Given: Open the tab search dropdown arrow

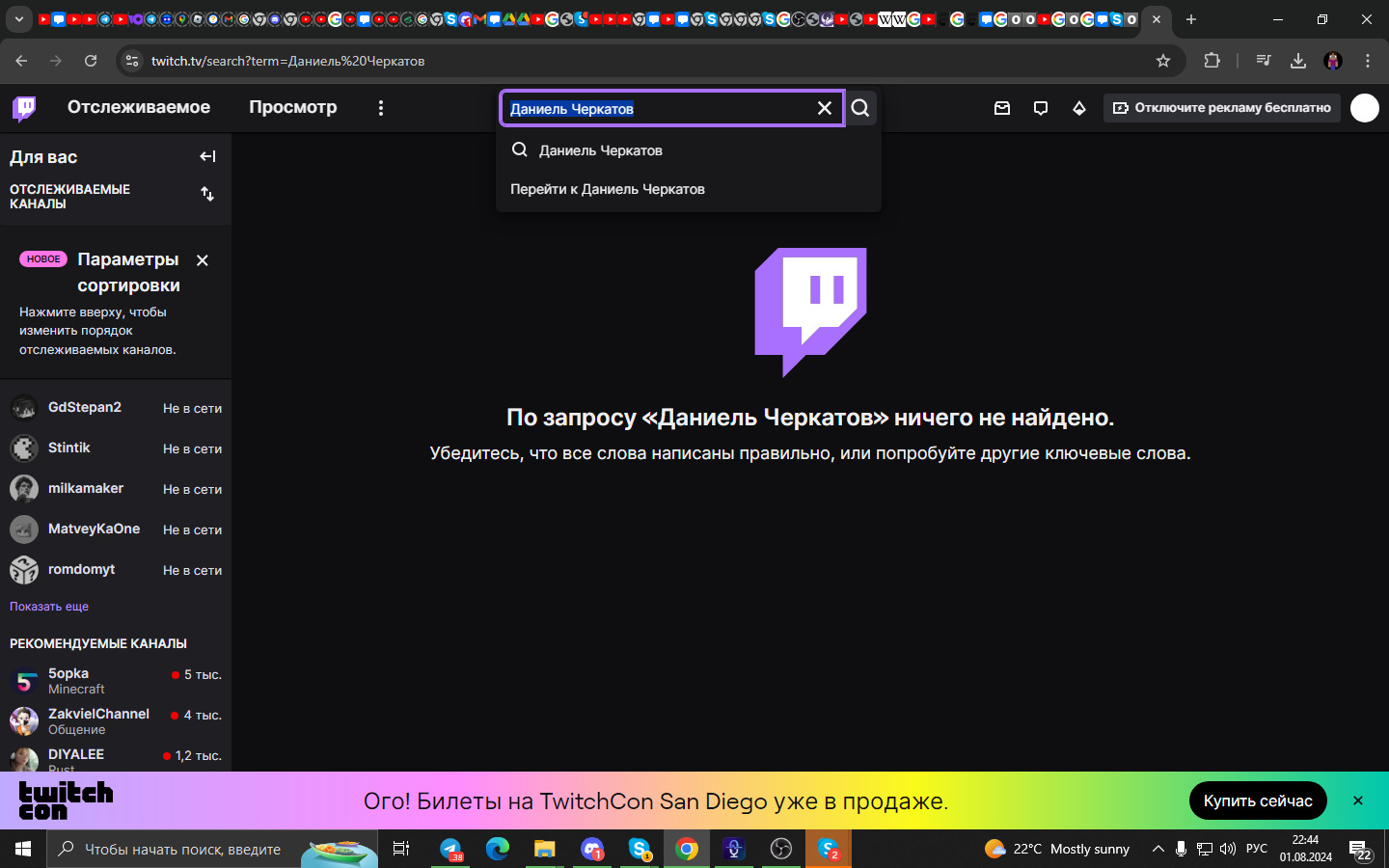Looking at the screenshot, I should click(x=19, y=19).
